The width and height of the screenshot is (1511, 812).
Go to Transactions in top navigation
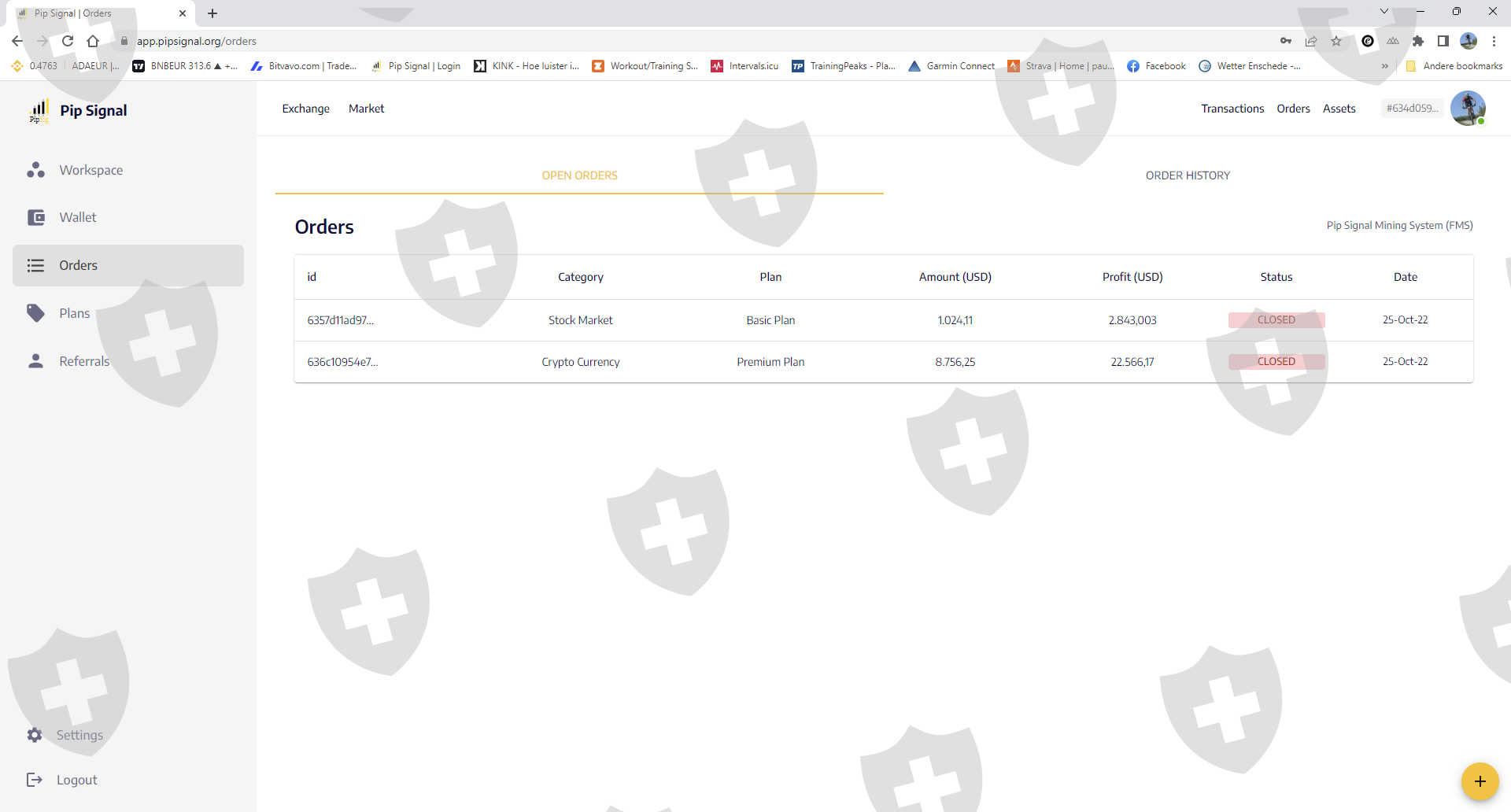click(x=1232, y=109)
